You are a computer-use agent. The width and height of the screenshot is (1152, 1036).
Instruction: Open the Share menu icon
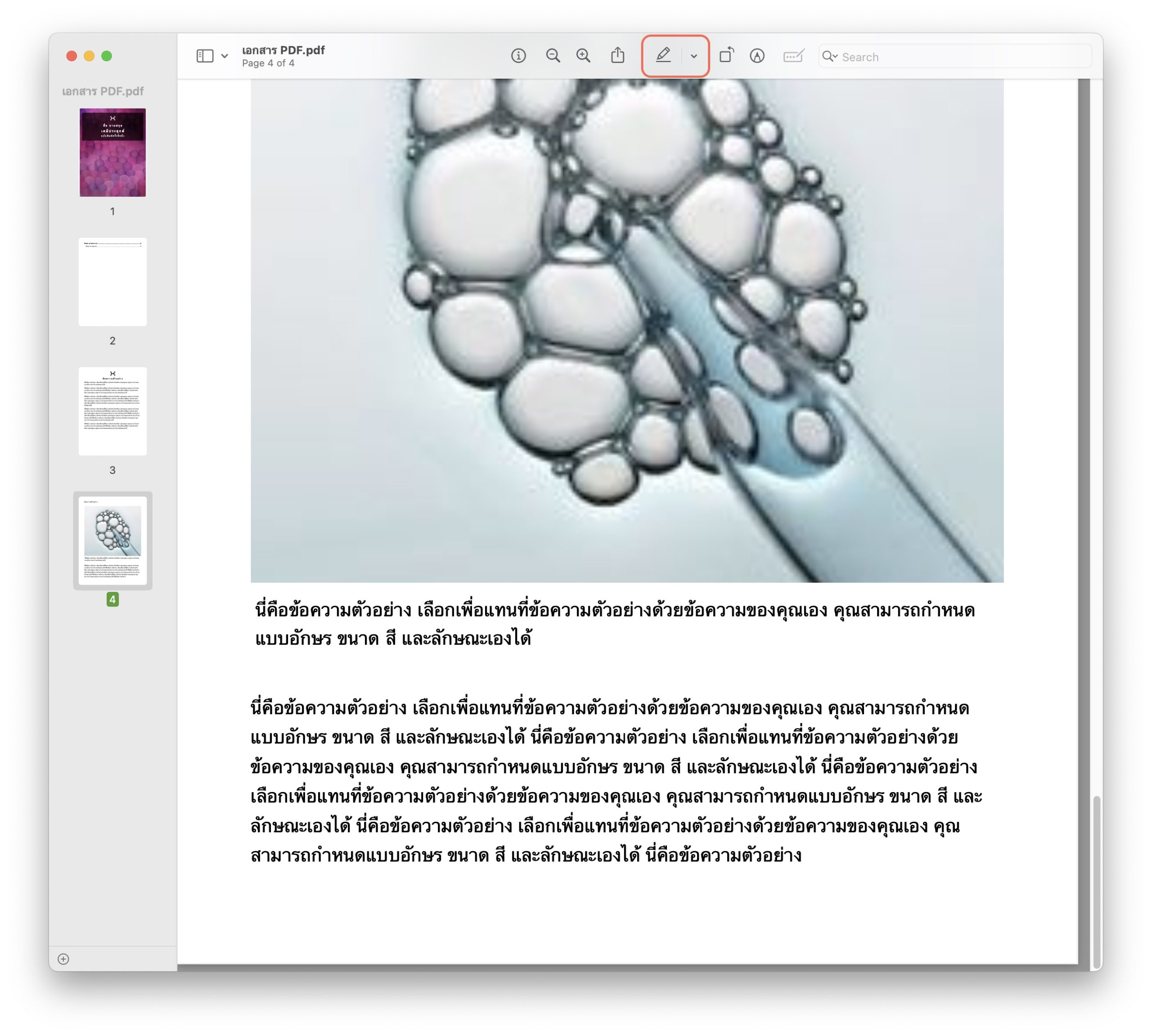pyautogui.click(x=617, y=56)
